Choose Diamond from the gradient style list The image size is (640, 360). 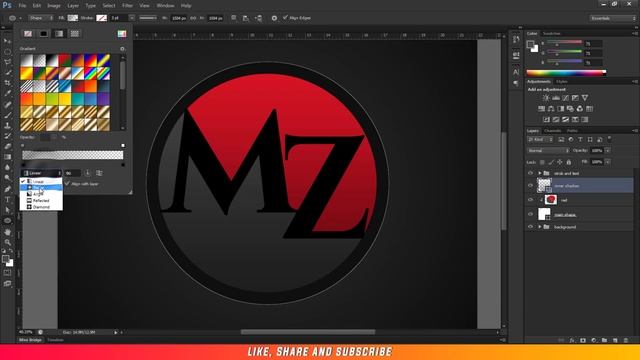tap(41, 207)
